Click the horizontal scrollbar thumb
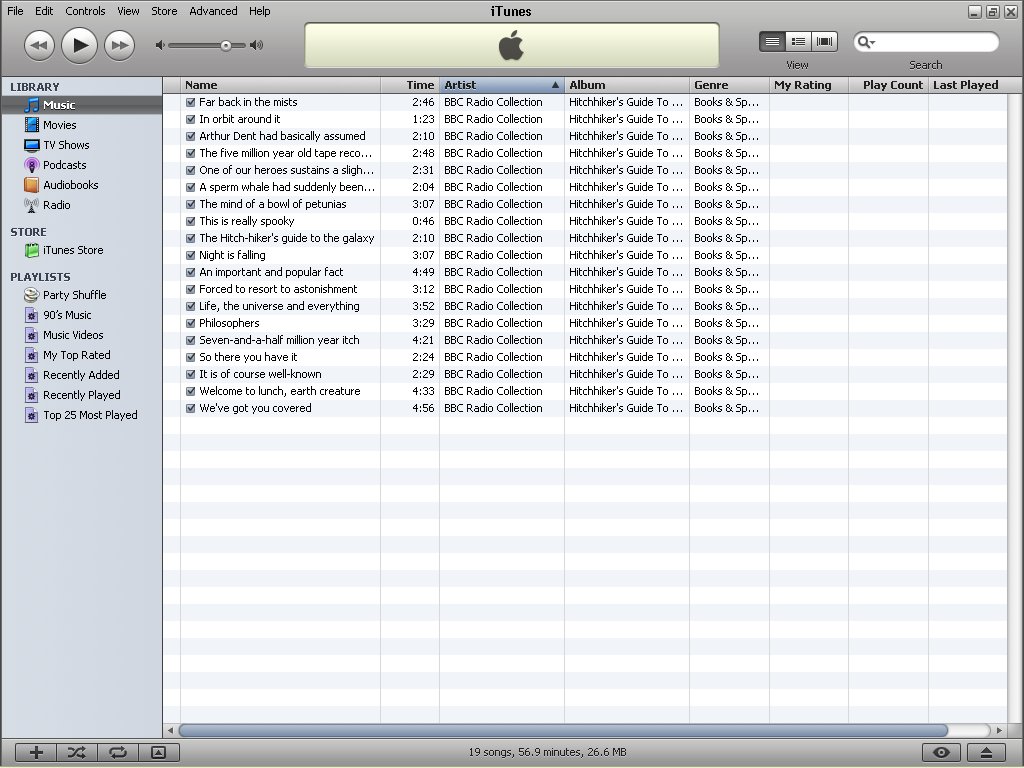Screen dimensions: 1024x768 pos(563,730)
